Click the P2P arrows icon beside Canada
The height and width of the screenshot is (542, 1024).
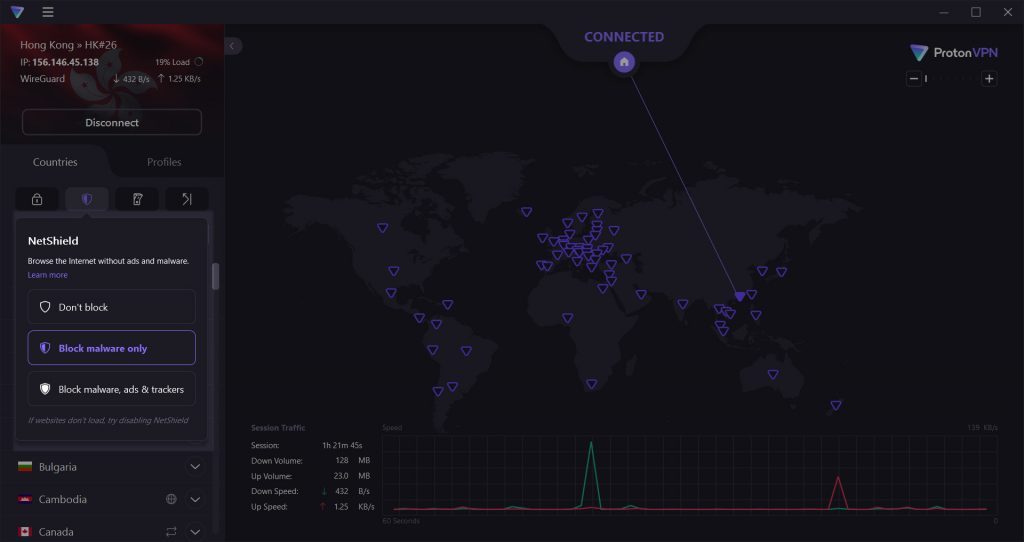tap(171, 532)
